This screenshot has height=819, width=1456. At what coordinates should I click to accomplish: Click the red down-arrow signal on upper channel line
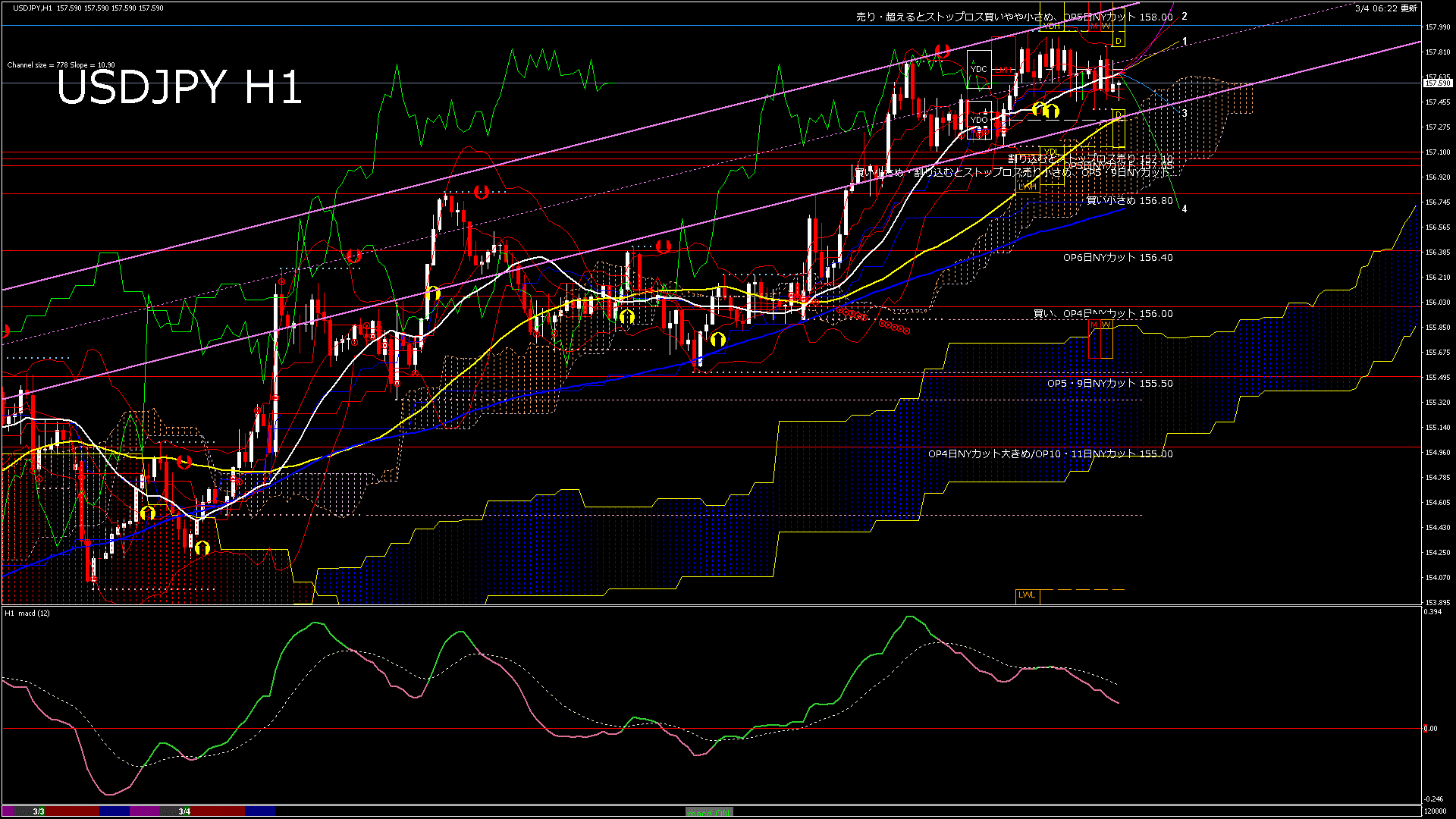coord(943,51)
